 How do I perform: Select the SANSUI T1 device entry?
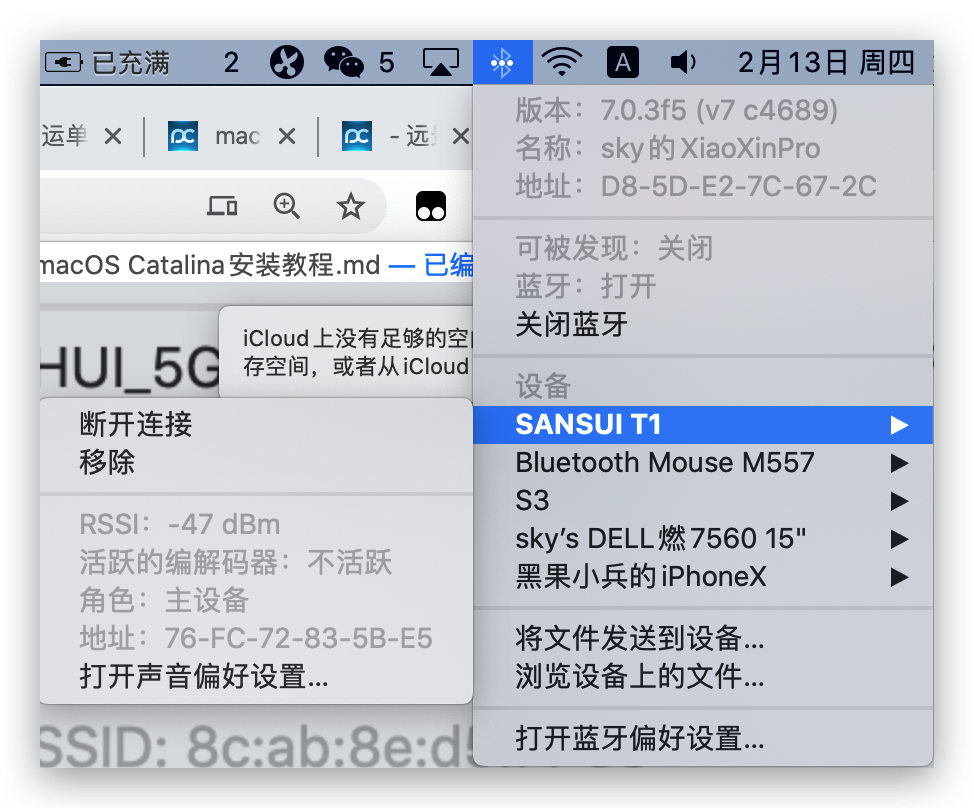coord(703,425)
